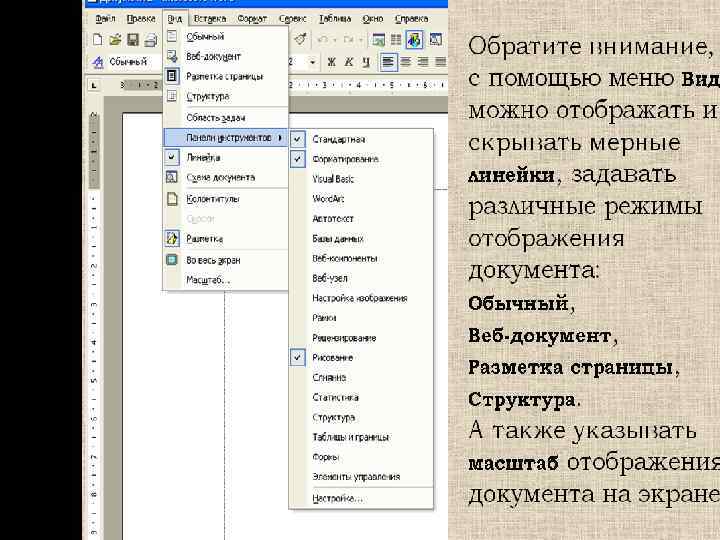Choose Область задач menu item
Viewport: 720px width, 540px height.
click(x=226, y=118)
